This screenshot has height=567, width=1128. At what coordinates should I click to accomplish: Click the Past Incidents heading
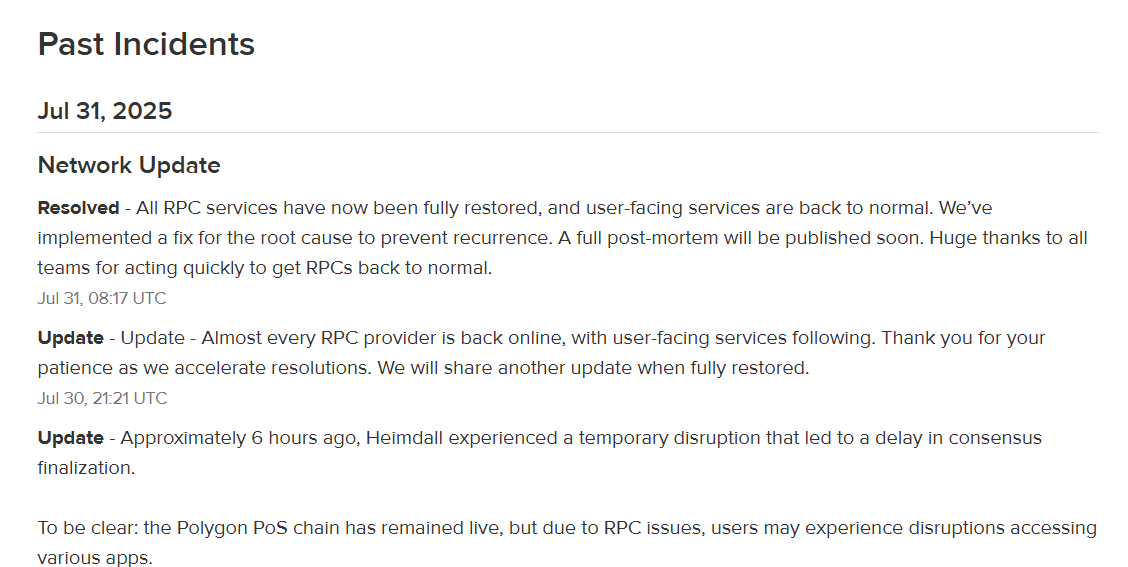pos(146,44)
